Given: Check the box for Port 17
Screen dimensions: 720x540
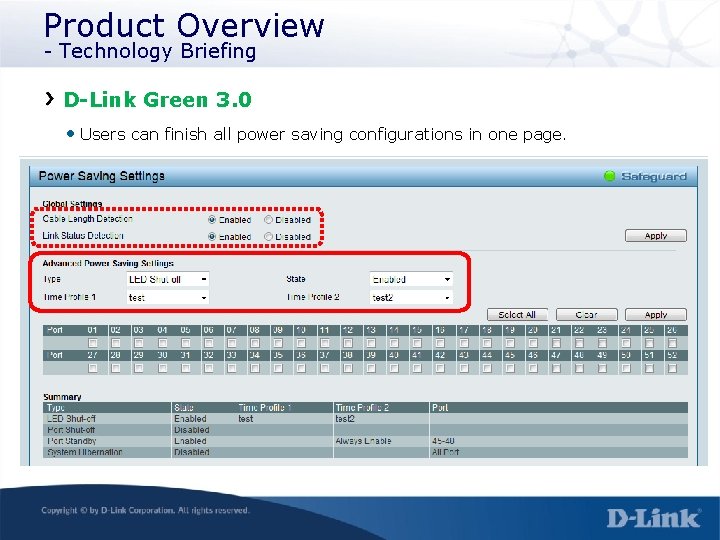Looking at the screenshot, I should (x=464, y=343).
